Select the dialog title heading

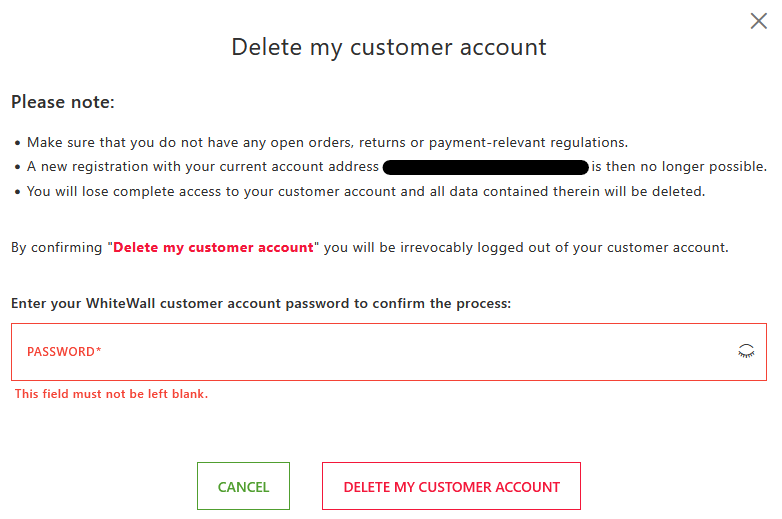pyautogui.click(x=389, y=47)
